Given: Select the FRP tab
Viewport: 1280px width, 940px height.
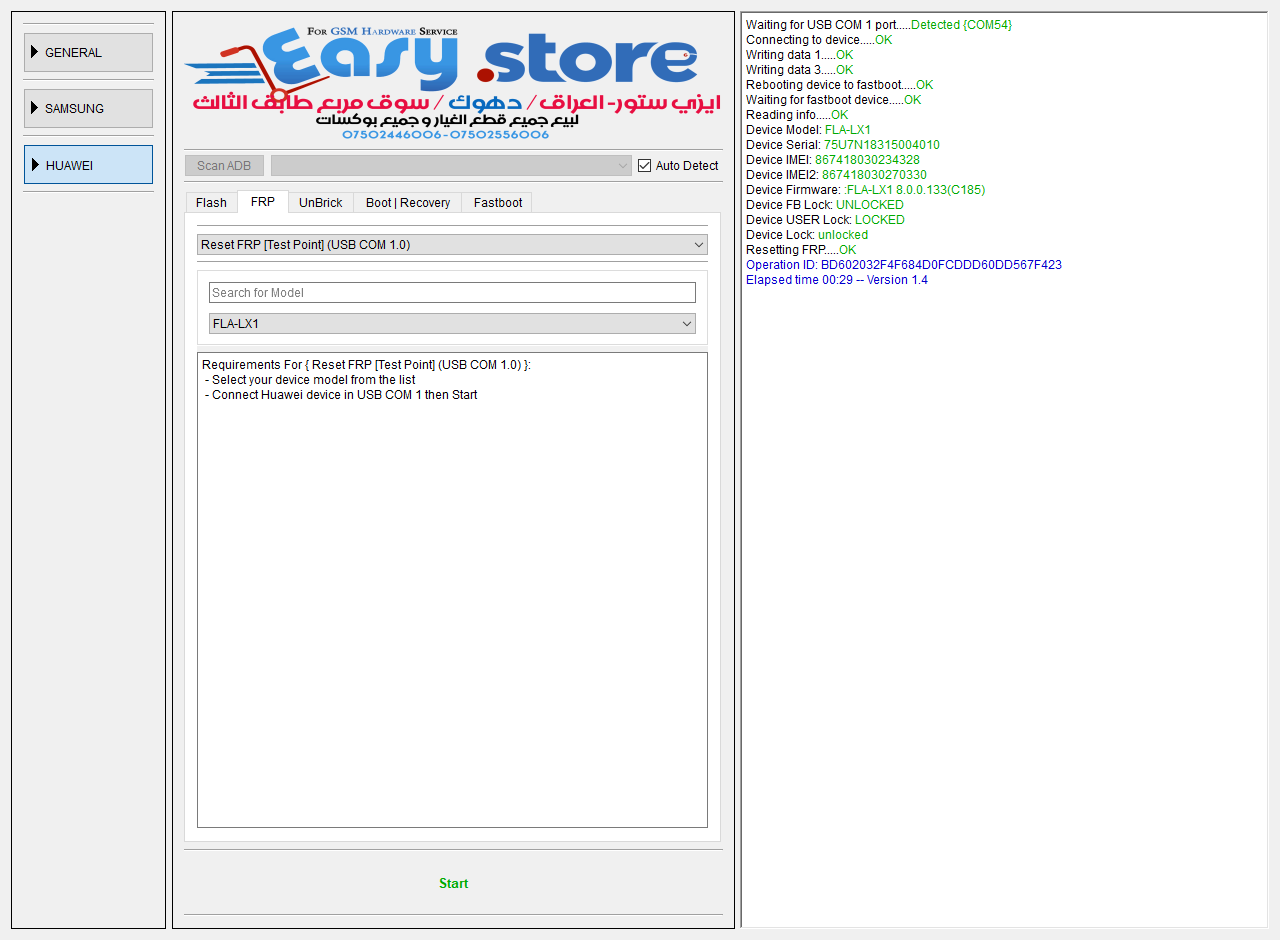Looking at the screenshot, I should click(263, 202).
